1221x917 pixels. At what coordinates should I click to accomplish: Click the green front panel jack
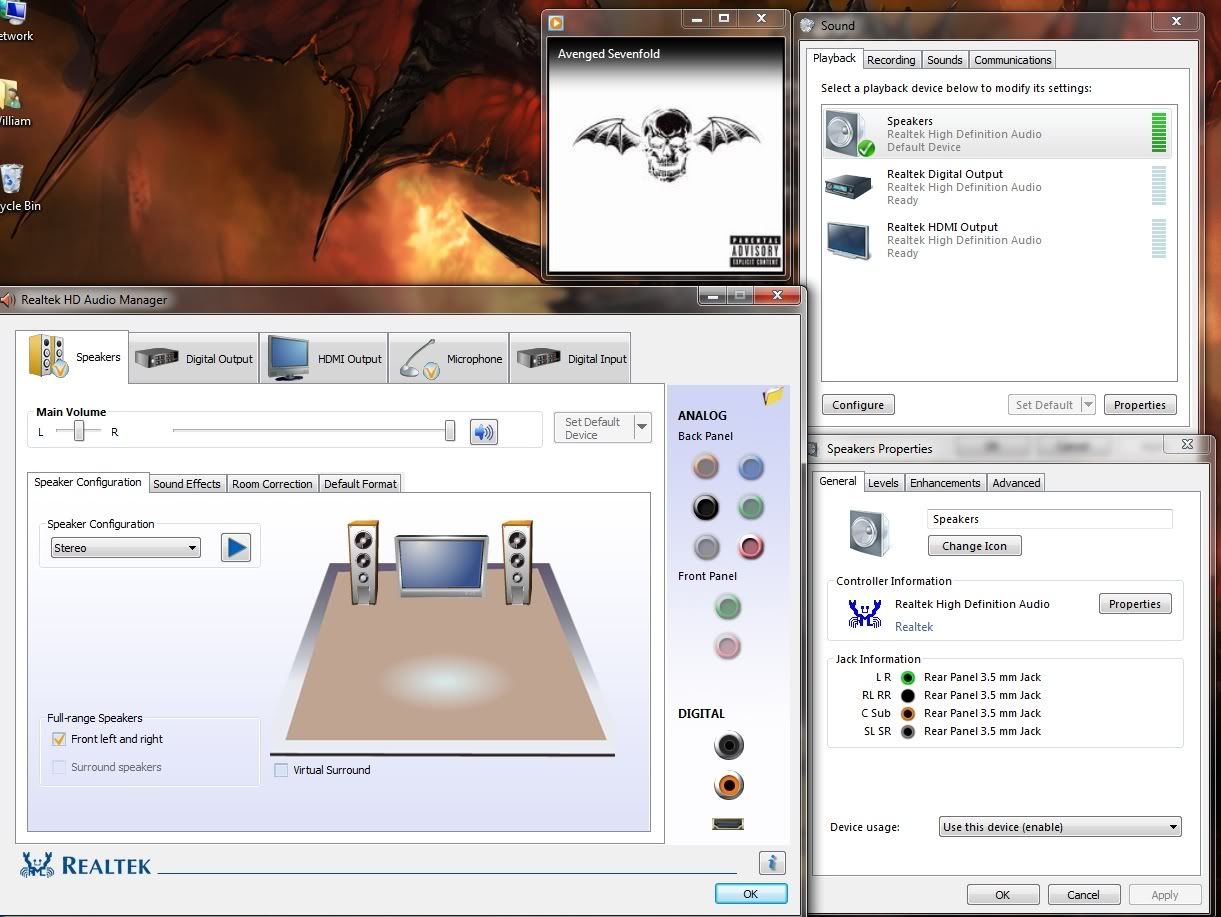(x=728, y=606)
